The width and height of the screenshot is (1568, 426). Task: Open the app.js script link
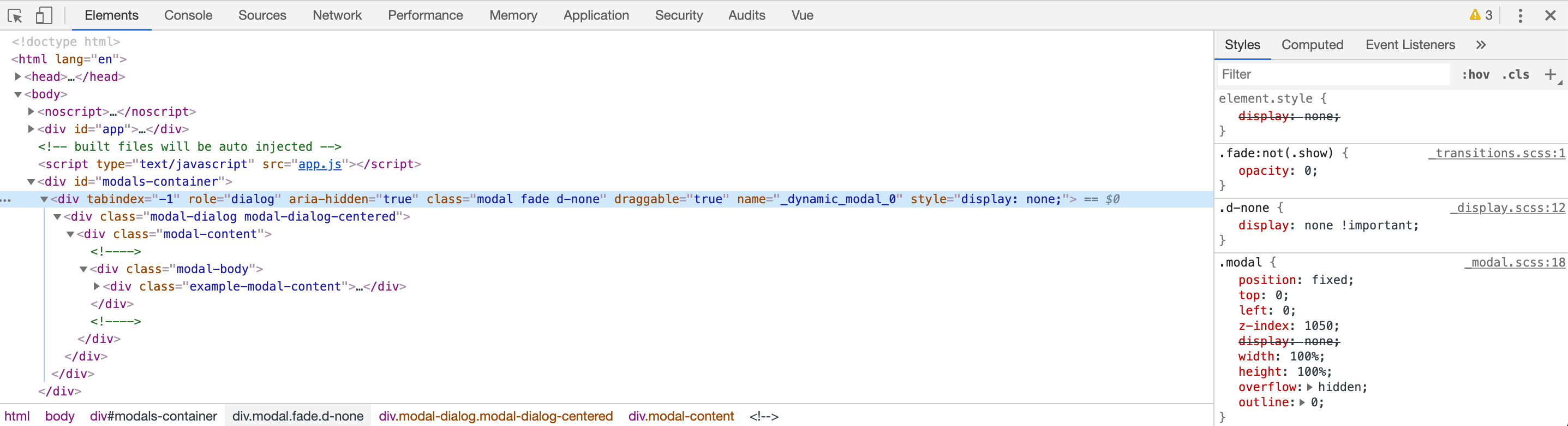point(320,164)
